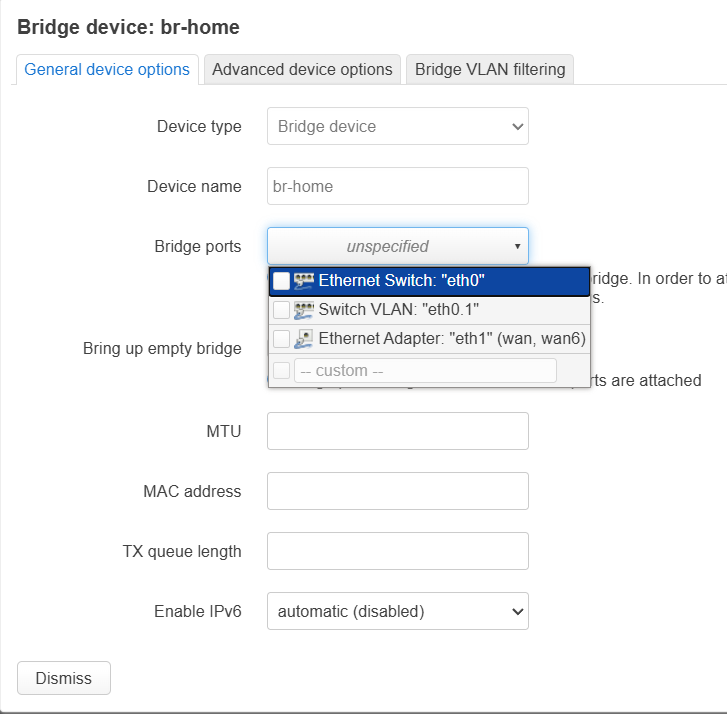This screenshot has height=714, width=727.
Task: Click into the MTU input field
Action: point(398,431)
